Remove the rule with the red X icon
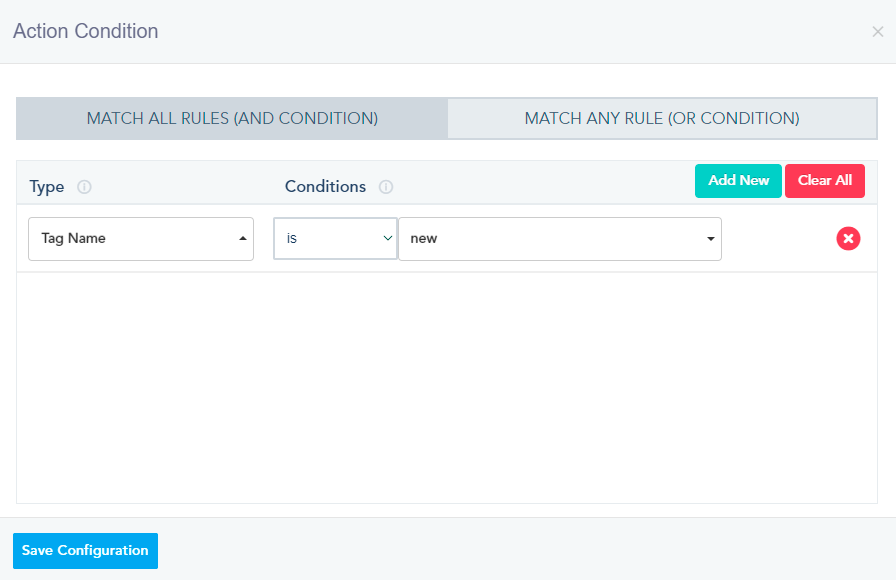Screen dimensions: 896x580 click(x=848, y=238)
